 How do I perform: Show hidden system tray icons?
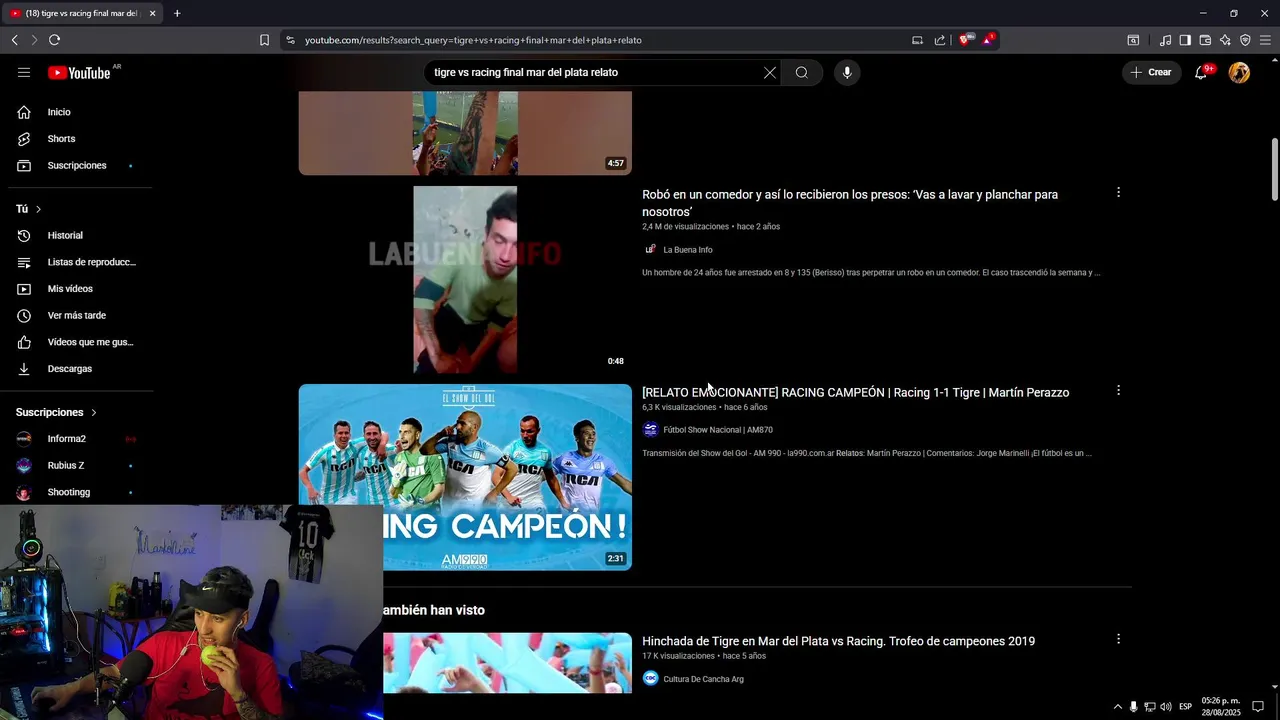[x=1118, y=706]
